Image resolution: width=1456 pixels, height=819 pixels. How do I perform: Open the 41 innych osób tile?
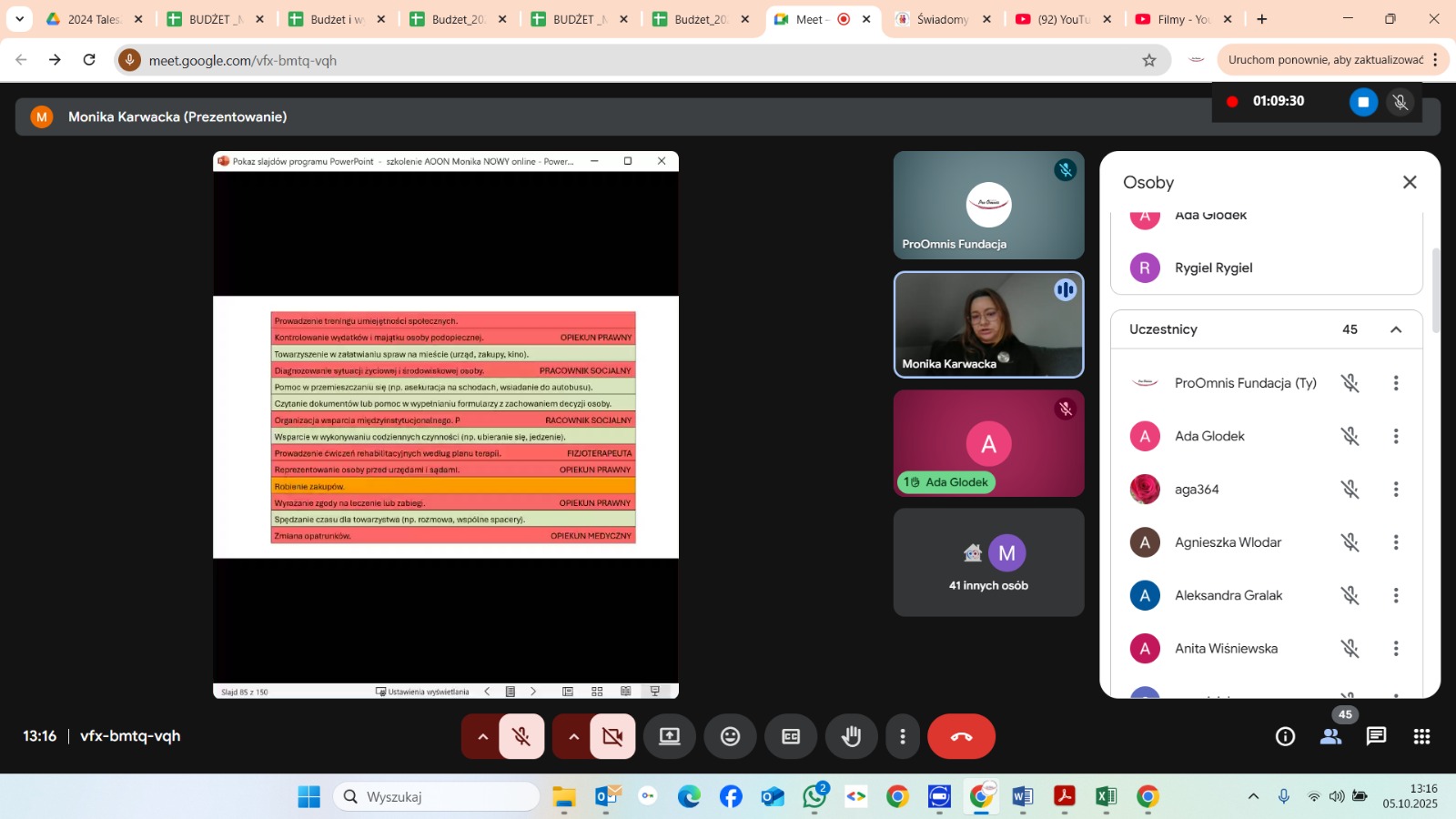pyautogui.click(x=988, y=562)
